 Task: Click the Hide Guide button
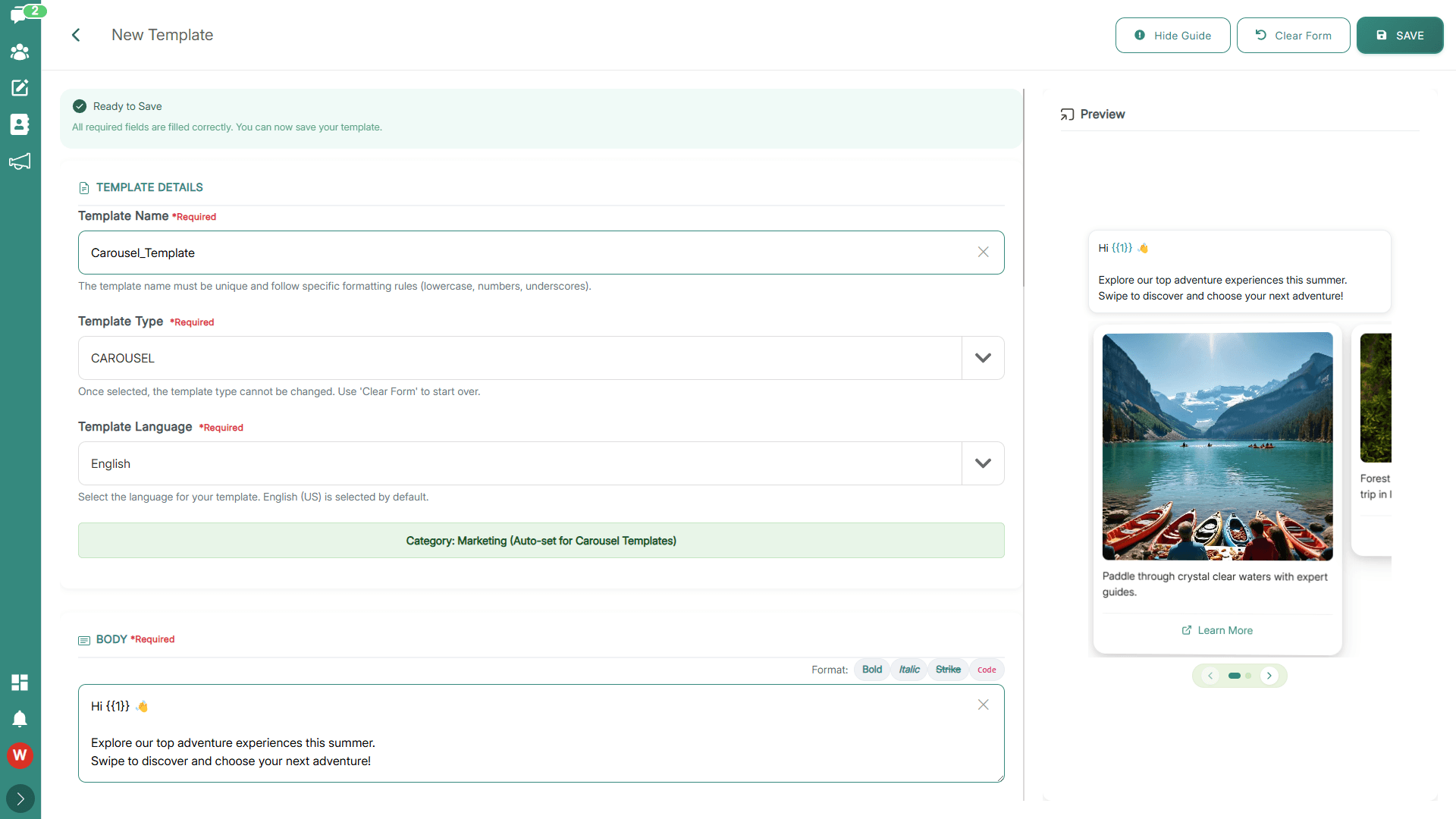pos(1172,36)
